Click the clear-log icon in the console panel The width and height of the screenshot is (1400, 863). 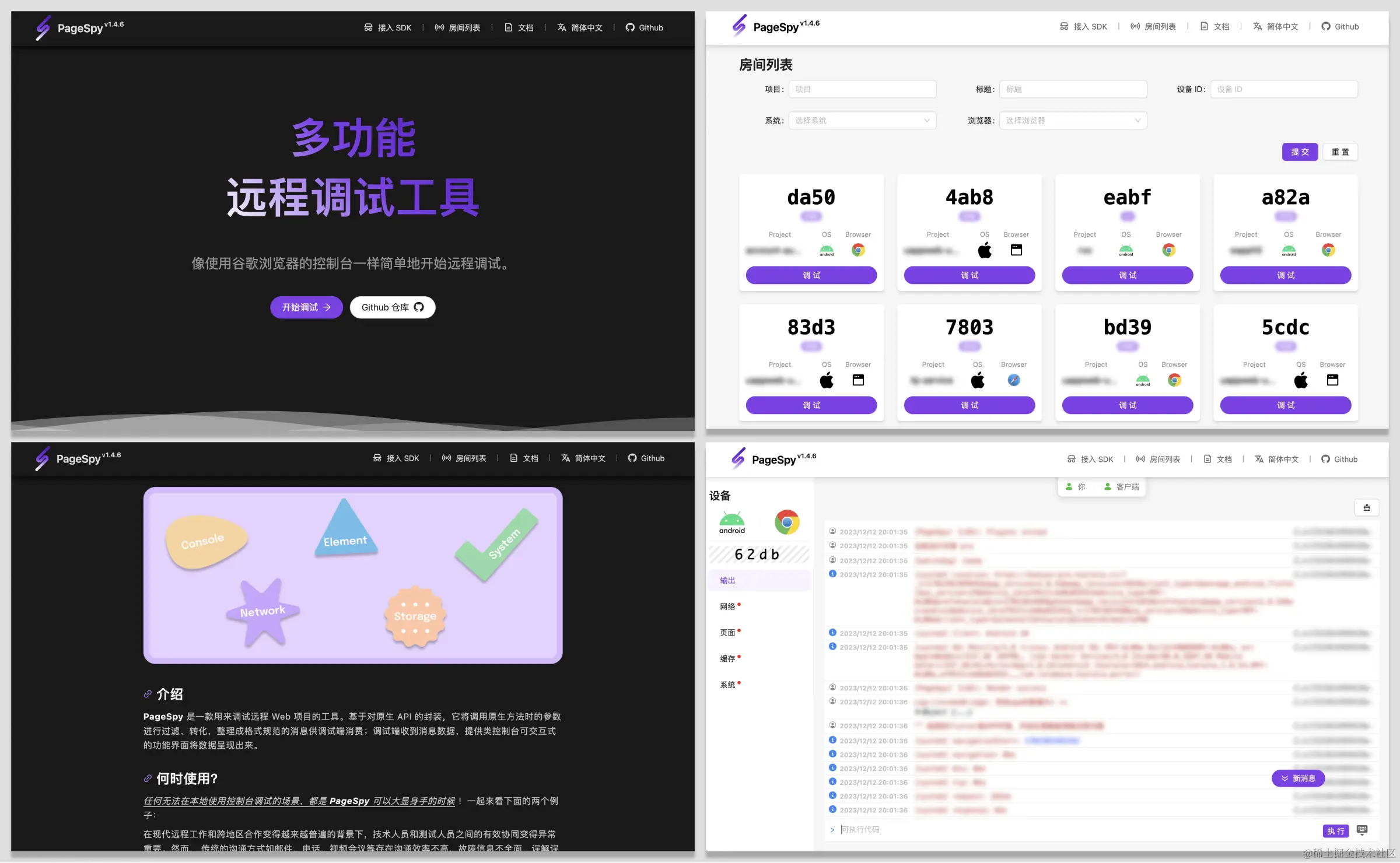click(1366, 508)
